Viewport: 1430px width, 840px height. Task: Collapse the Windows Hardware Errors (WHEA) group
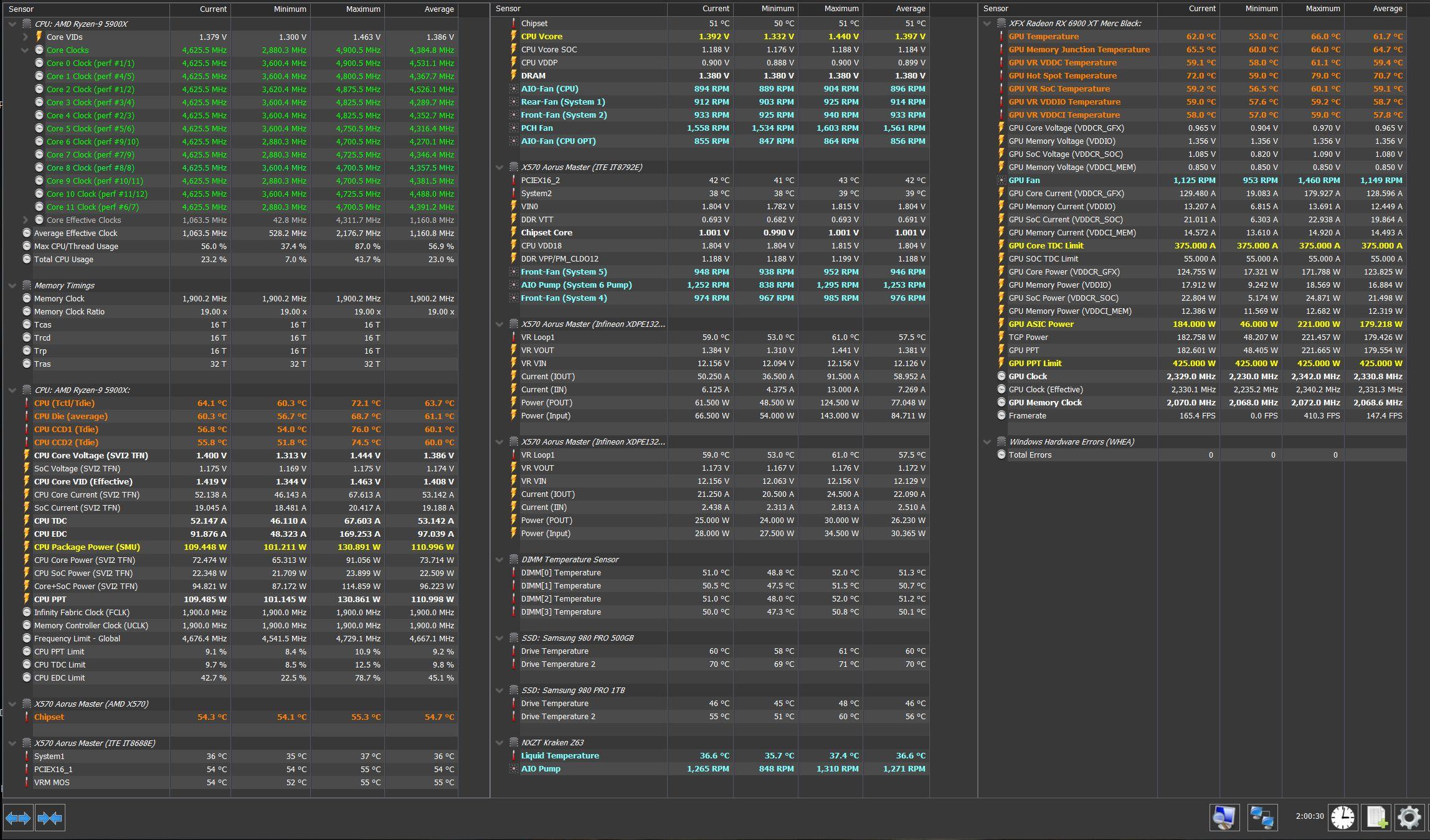987,441
